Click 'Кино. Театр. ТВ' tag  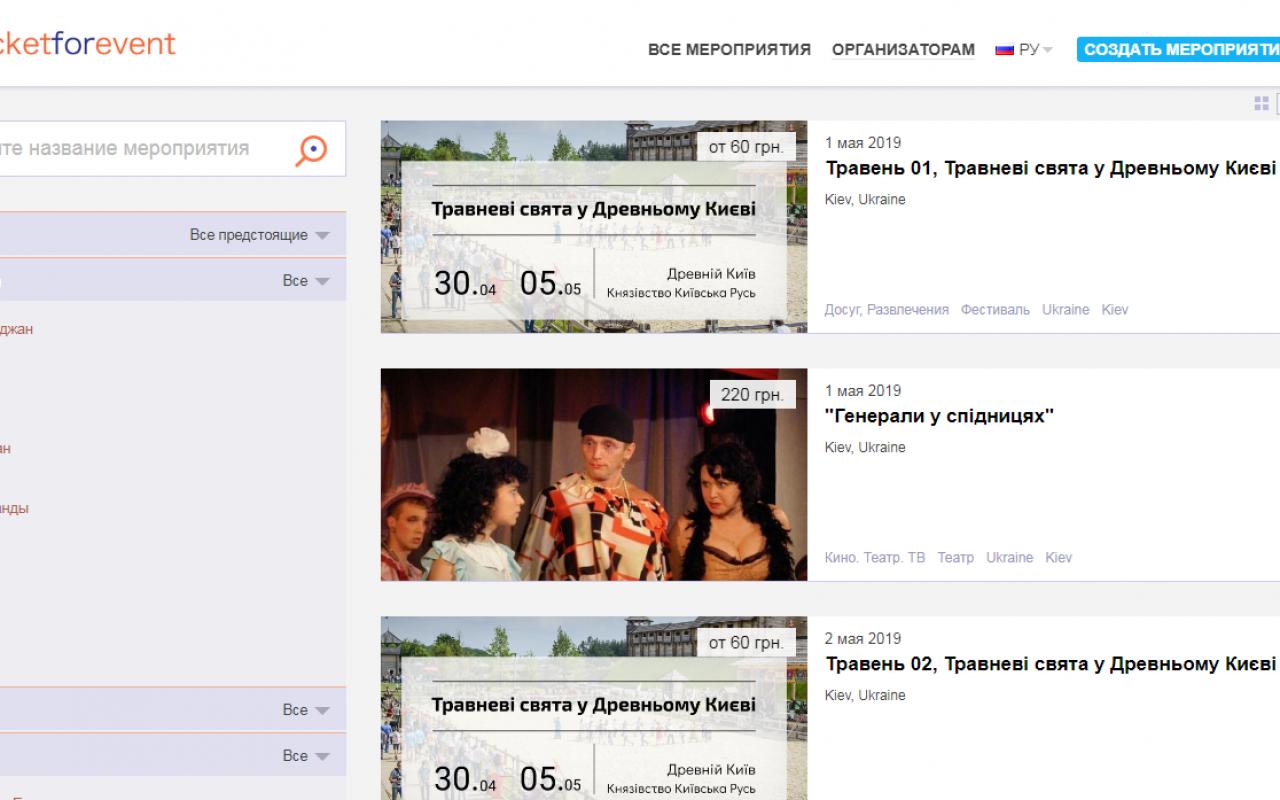[875, 558]
